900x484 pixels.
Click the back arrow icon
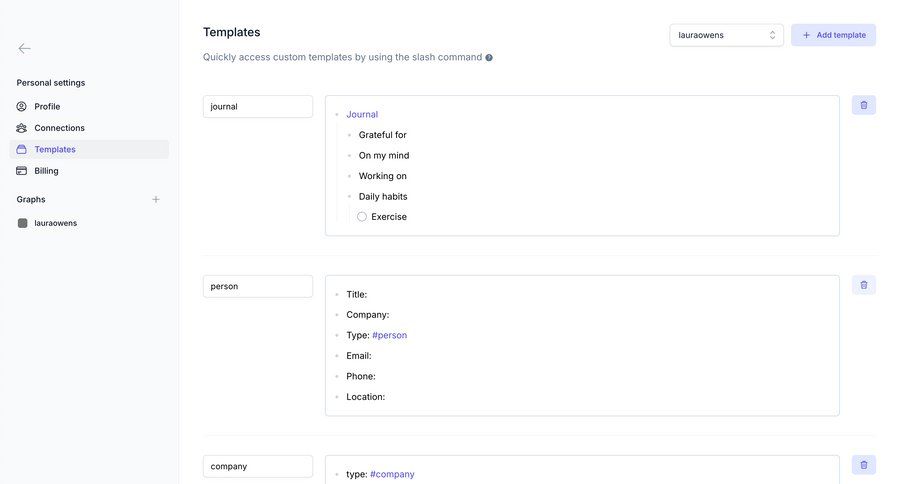[x=24, y=49]
